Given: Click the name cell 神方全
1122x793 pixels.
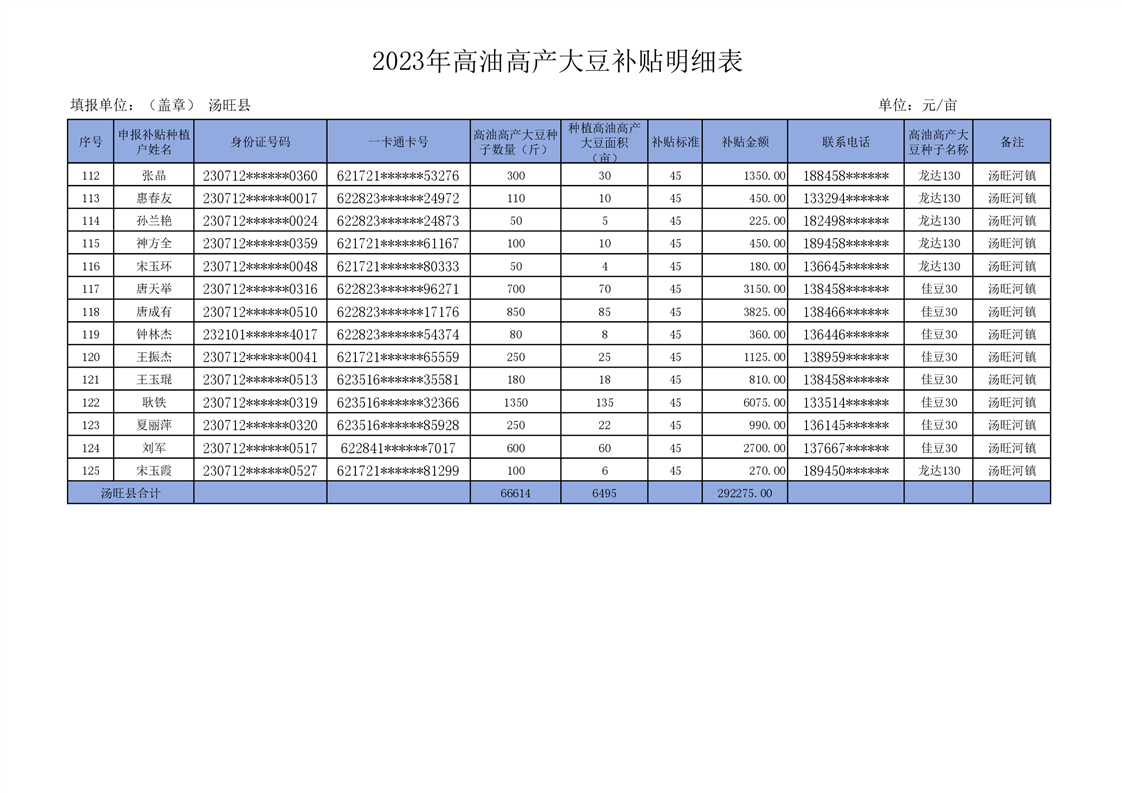Looking at the screenshot, I should tap(154, 243).
